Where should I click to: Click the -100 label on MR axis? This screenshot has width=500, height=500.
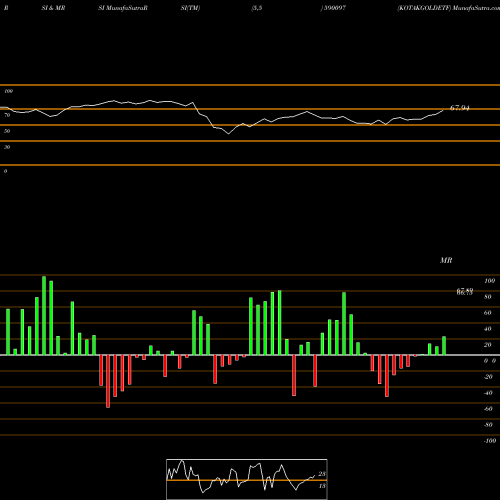point(490,441)
